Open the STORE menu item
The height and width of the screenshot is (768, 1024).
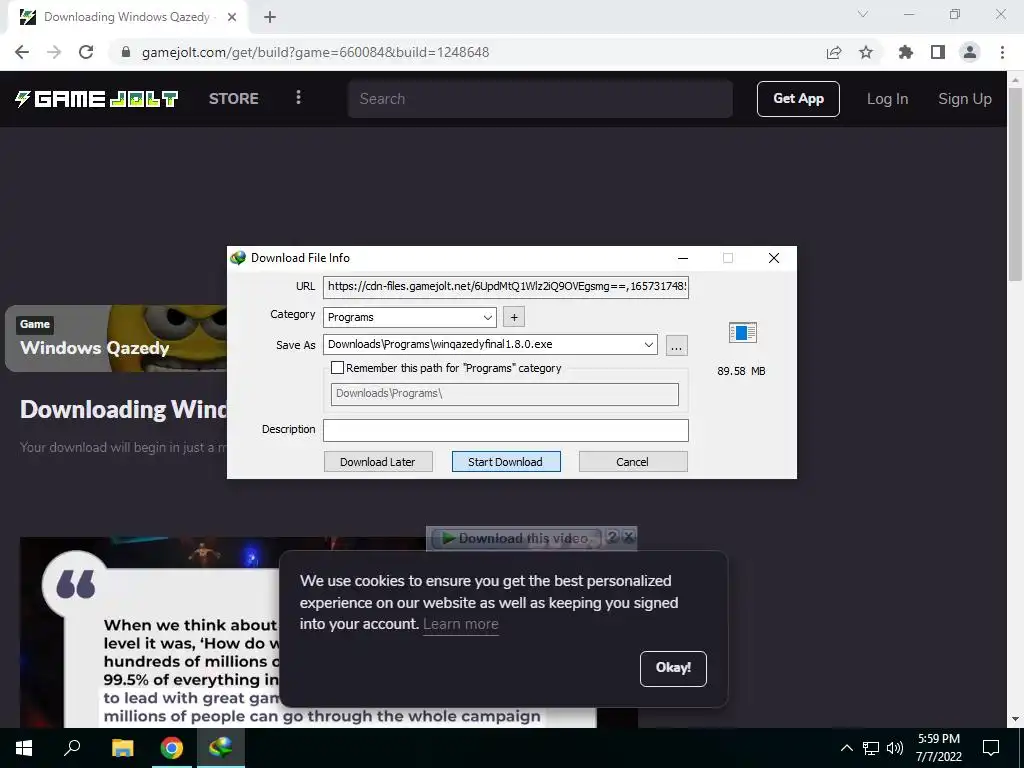234,99
